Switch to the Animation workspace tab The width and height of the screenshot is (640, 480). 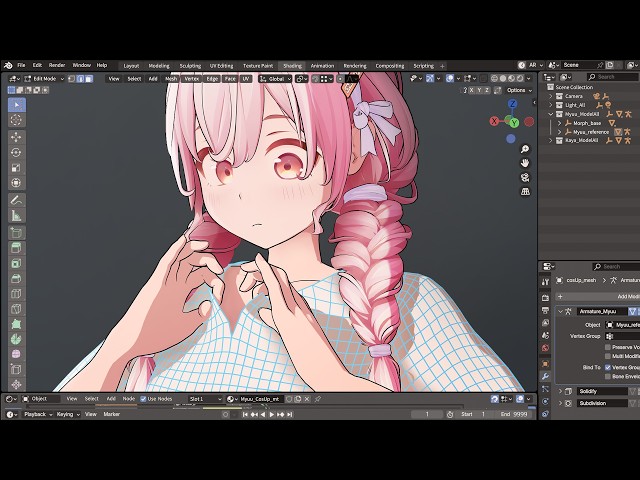322,66
